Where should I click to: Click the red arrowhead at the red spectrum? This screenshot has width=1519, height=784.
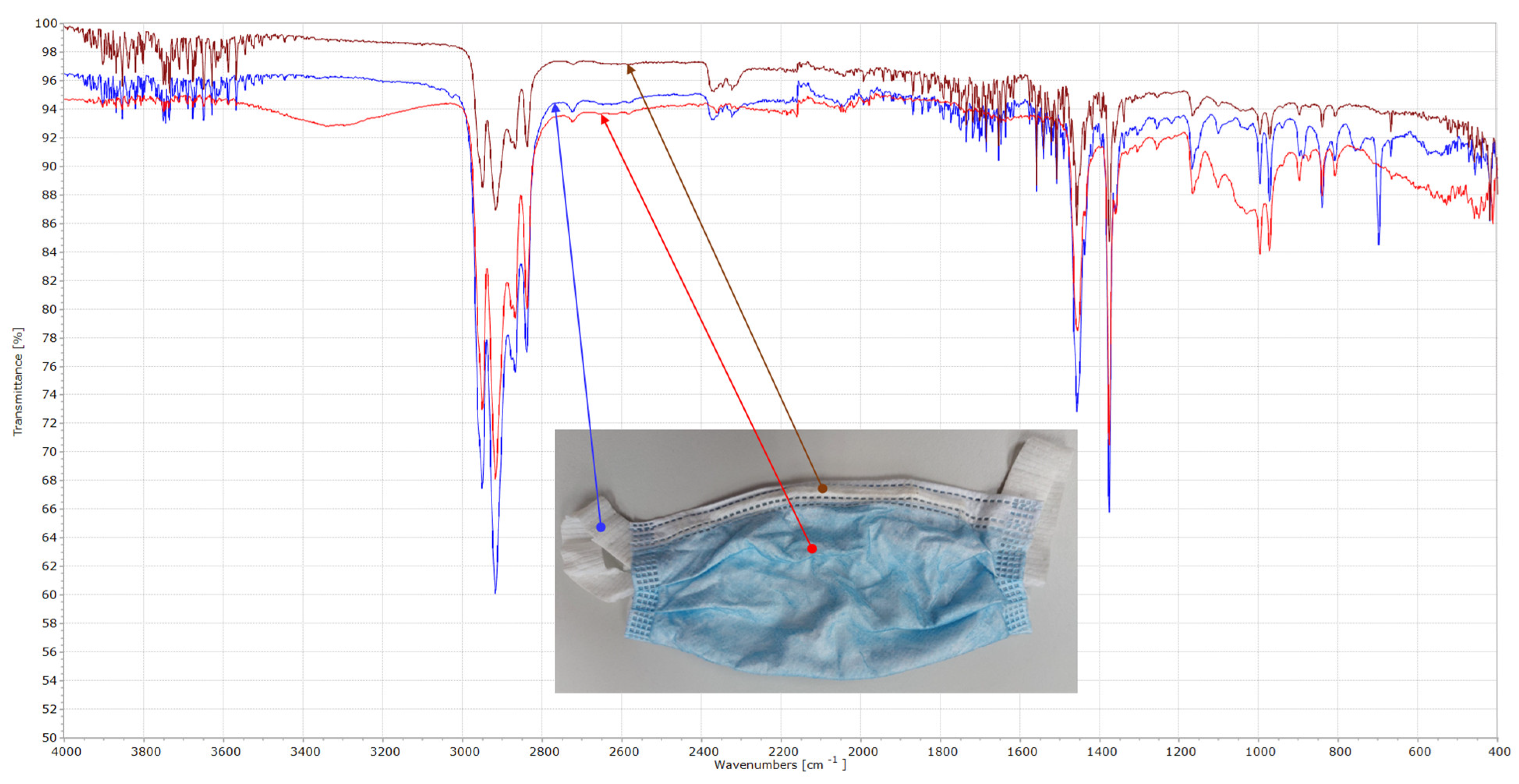[604, 119]
